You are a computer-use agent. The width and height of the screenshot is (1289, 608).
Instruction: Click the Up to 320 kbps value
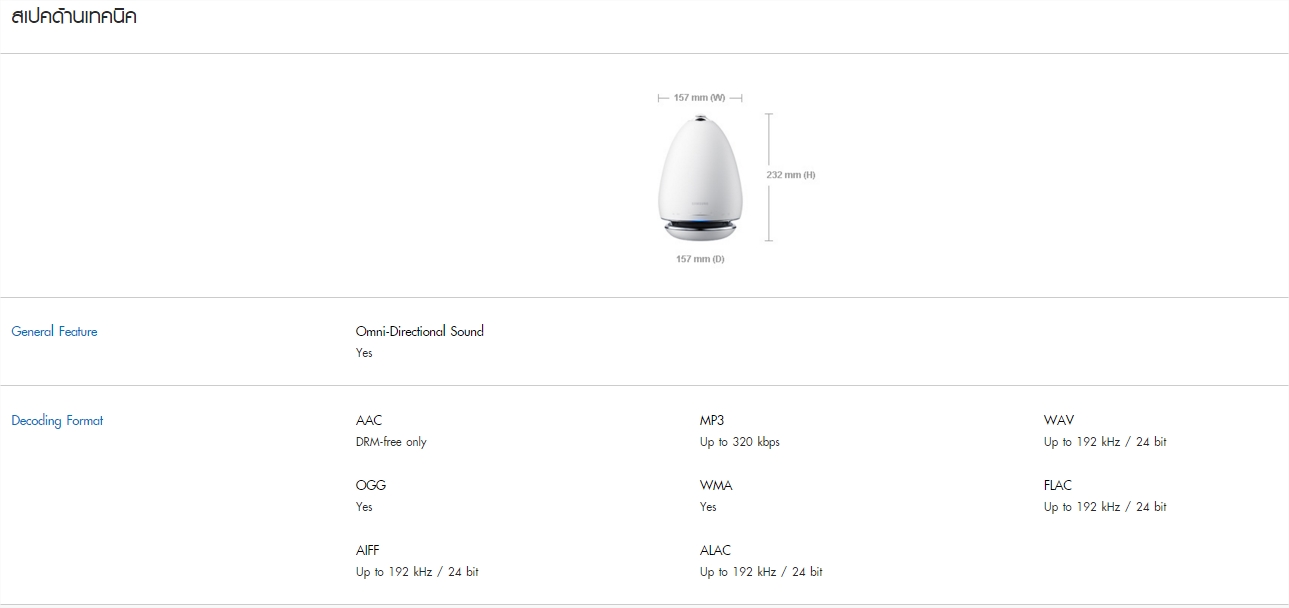[x=740, y=442]
